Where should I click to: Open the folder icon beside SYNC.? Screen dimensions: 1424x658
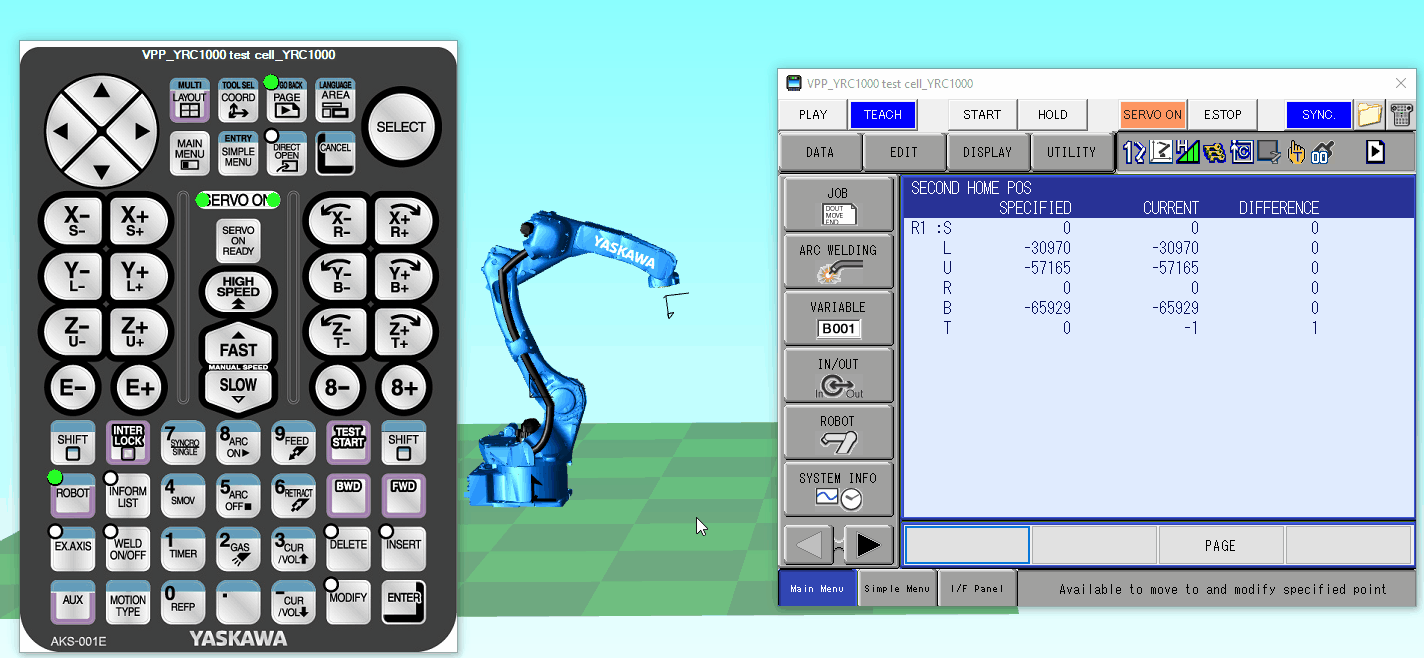click(1369, 114)
